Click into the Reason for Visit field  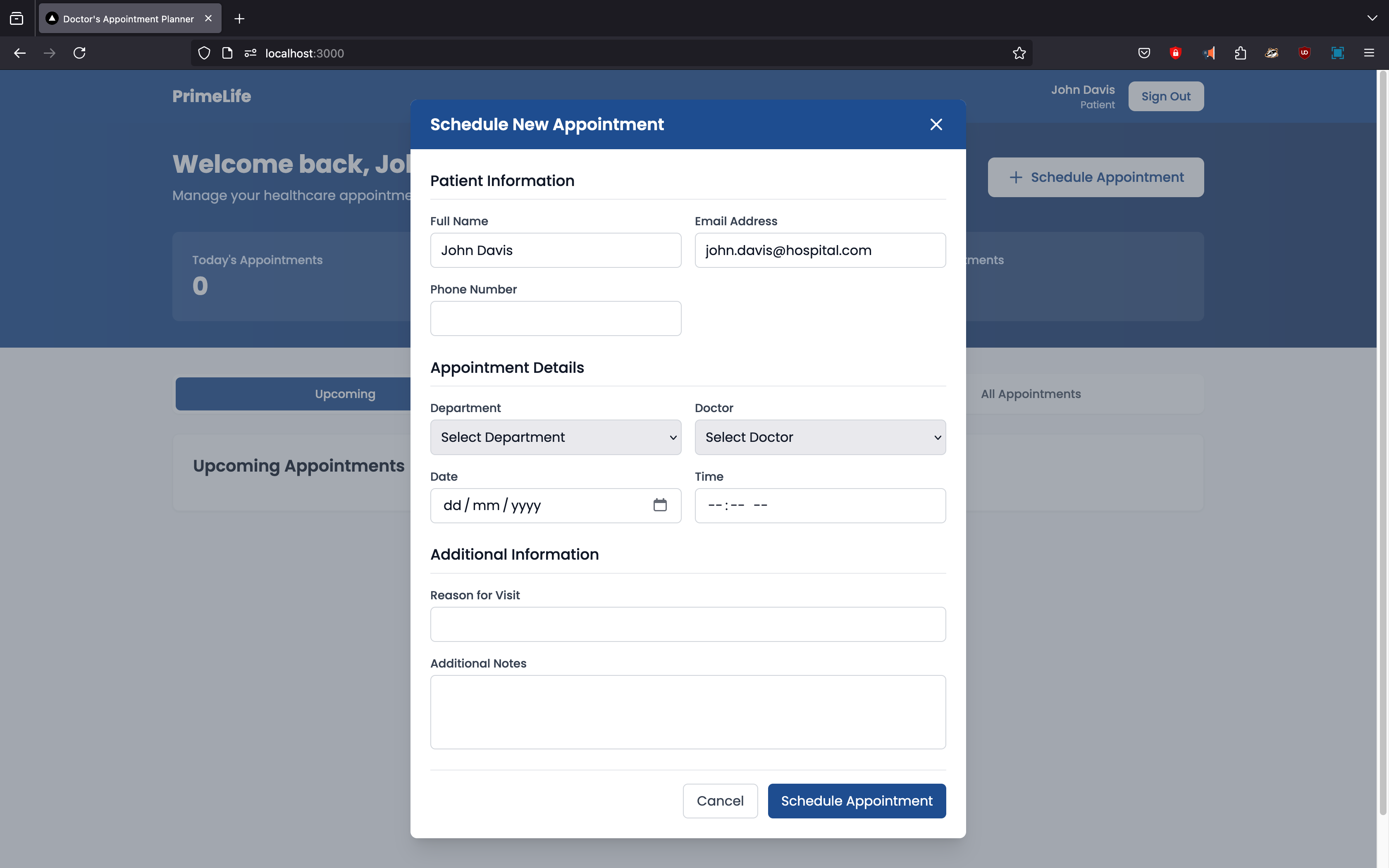[x=687, y=624]
